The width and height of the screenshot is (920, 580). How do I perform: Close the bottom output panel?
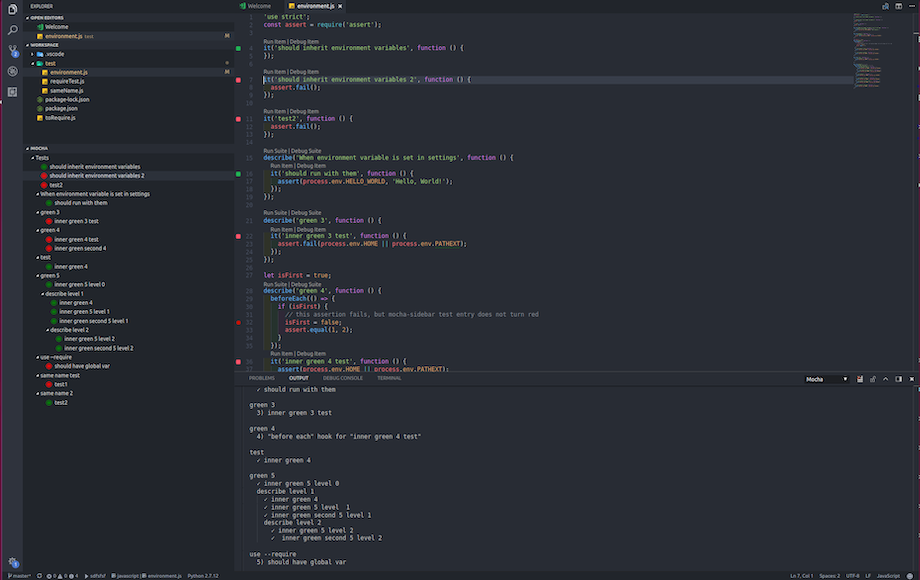tap(910, 379)
